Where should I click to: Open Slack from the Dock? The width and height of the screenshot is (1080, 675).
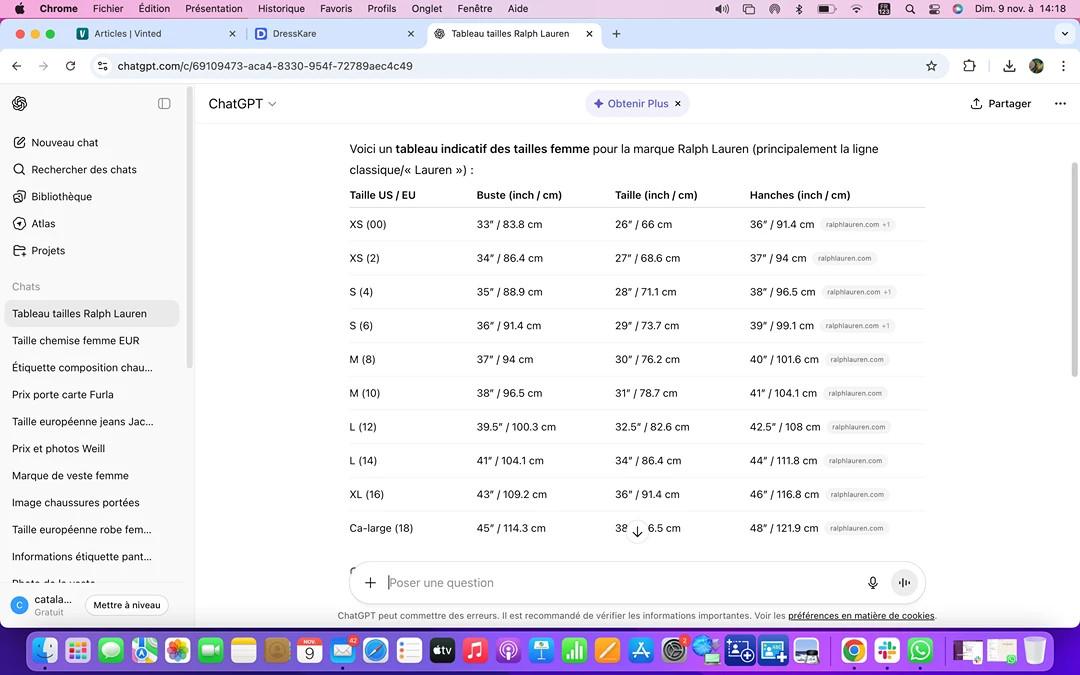coord(886,650)
